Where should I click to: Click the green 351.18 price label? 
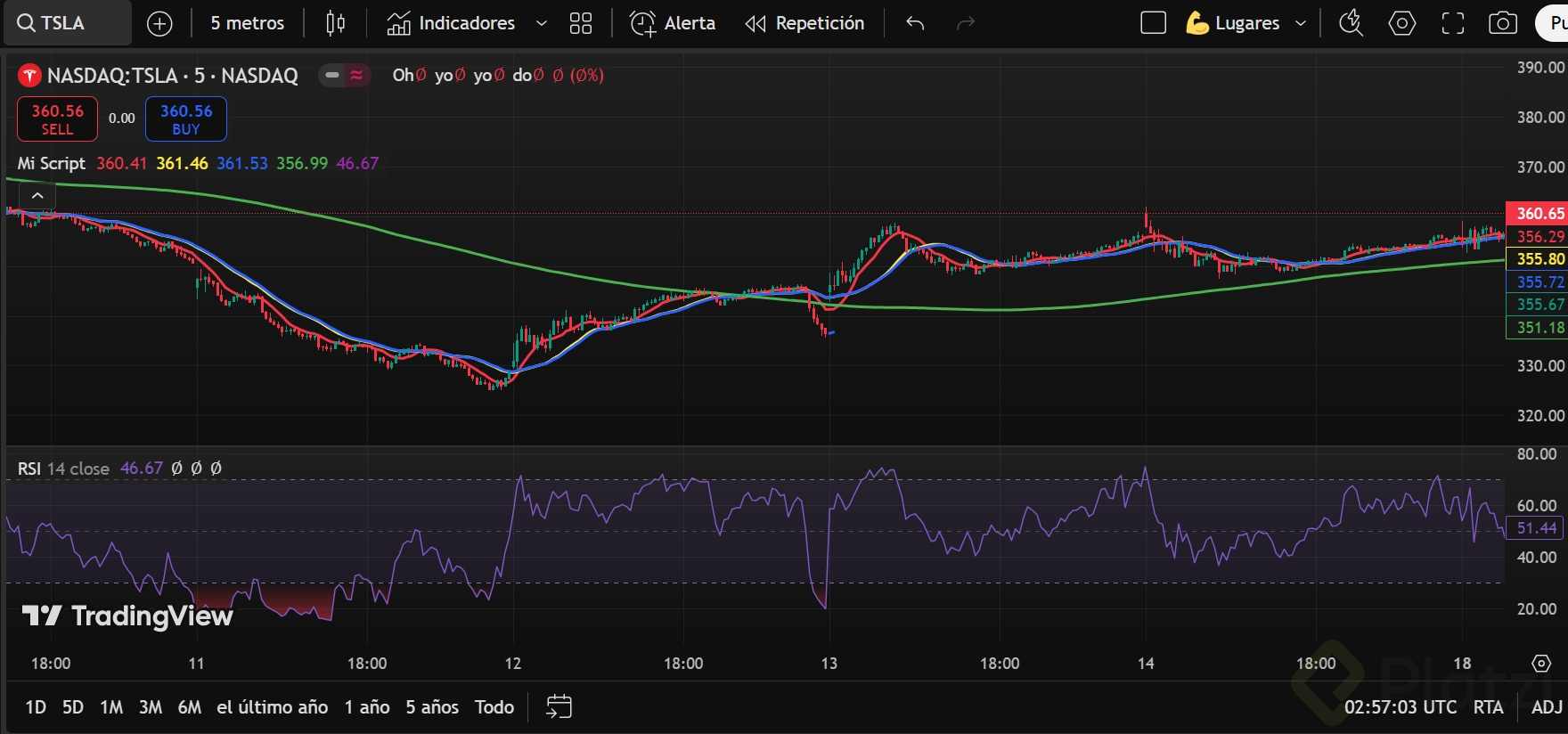coord(1537,327)
